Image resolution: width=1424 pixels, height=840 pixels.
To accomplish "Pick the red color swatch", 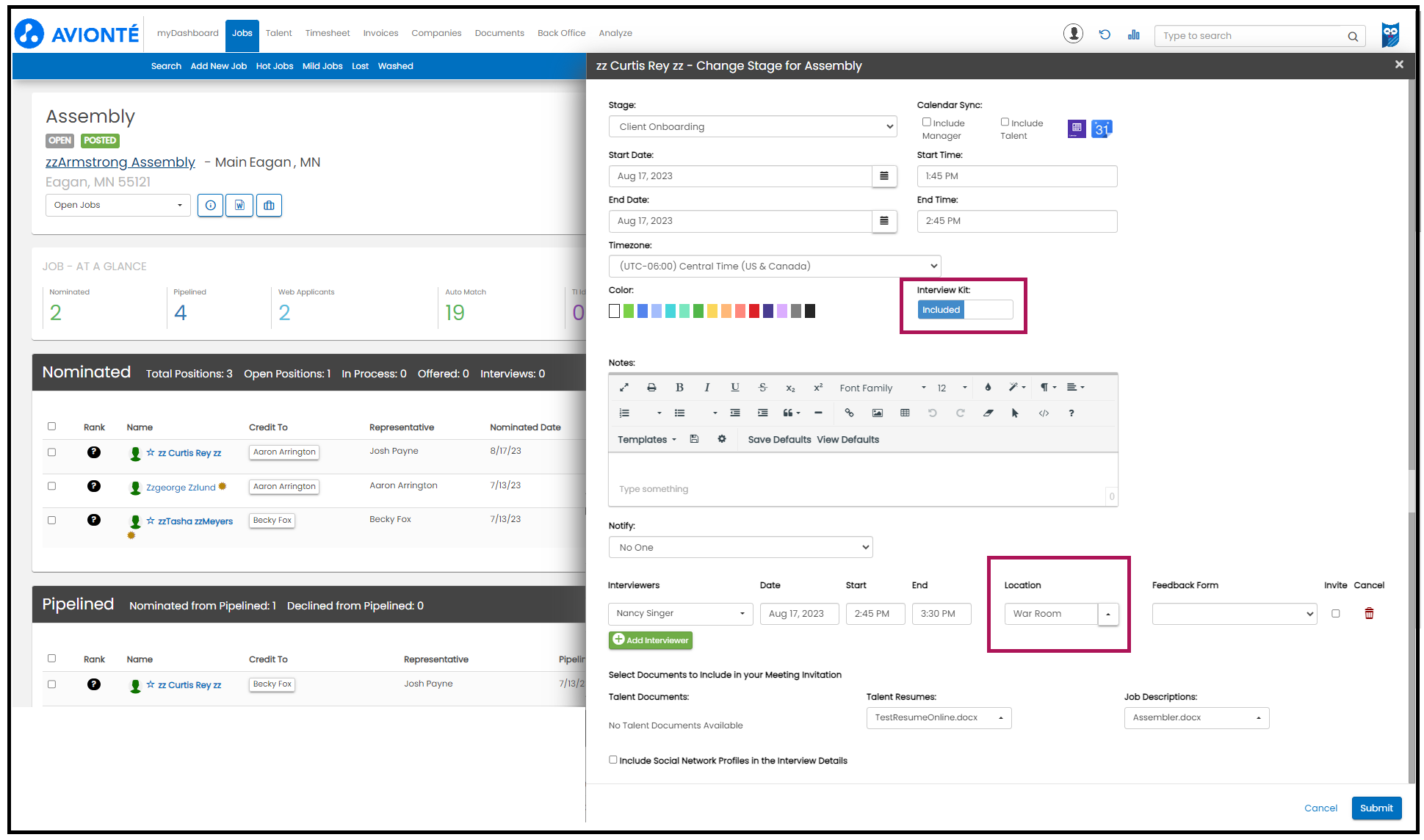I will point(753,311).
